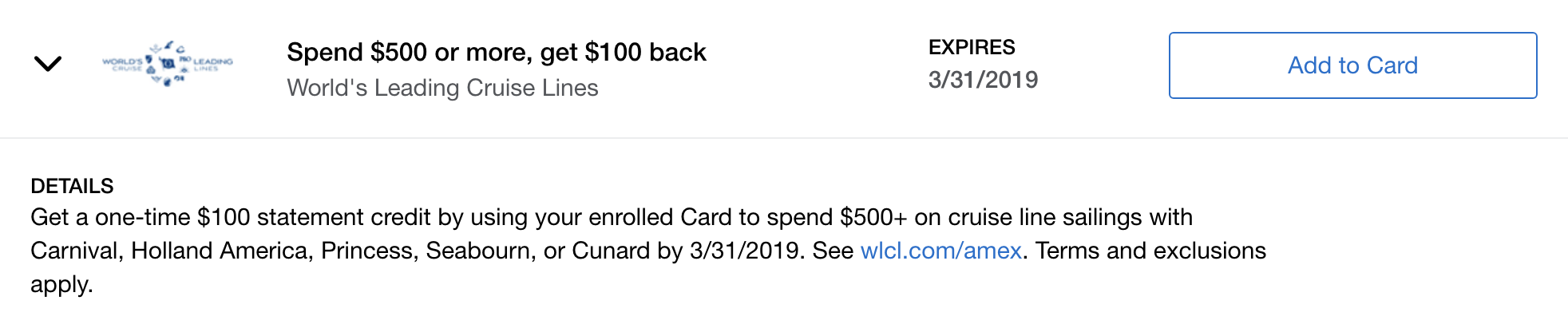This screenshot has width=1568, height=332.
Task: Click the World's Leading Cruise Lines logo
Action: [x=168, y=64]
